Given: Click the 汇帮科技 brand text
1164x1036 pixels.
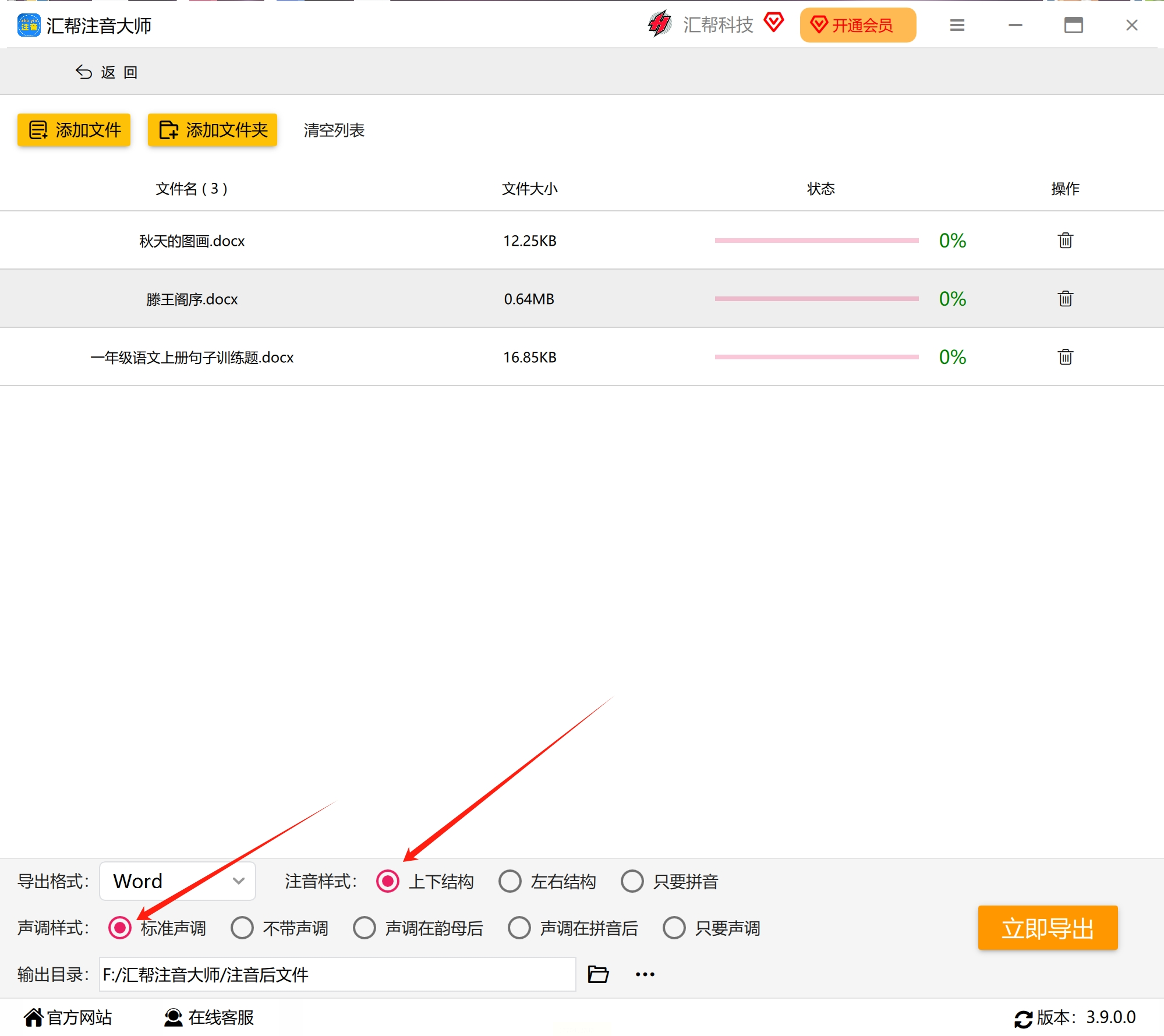Looking at the screenshot, I should tap(718, 24).
